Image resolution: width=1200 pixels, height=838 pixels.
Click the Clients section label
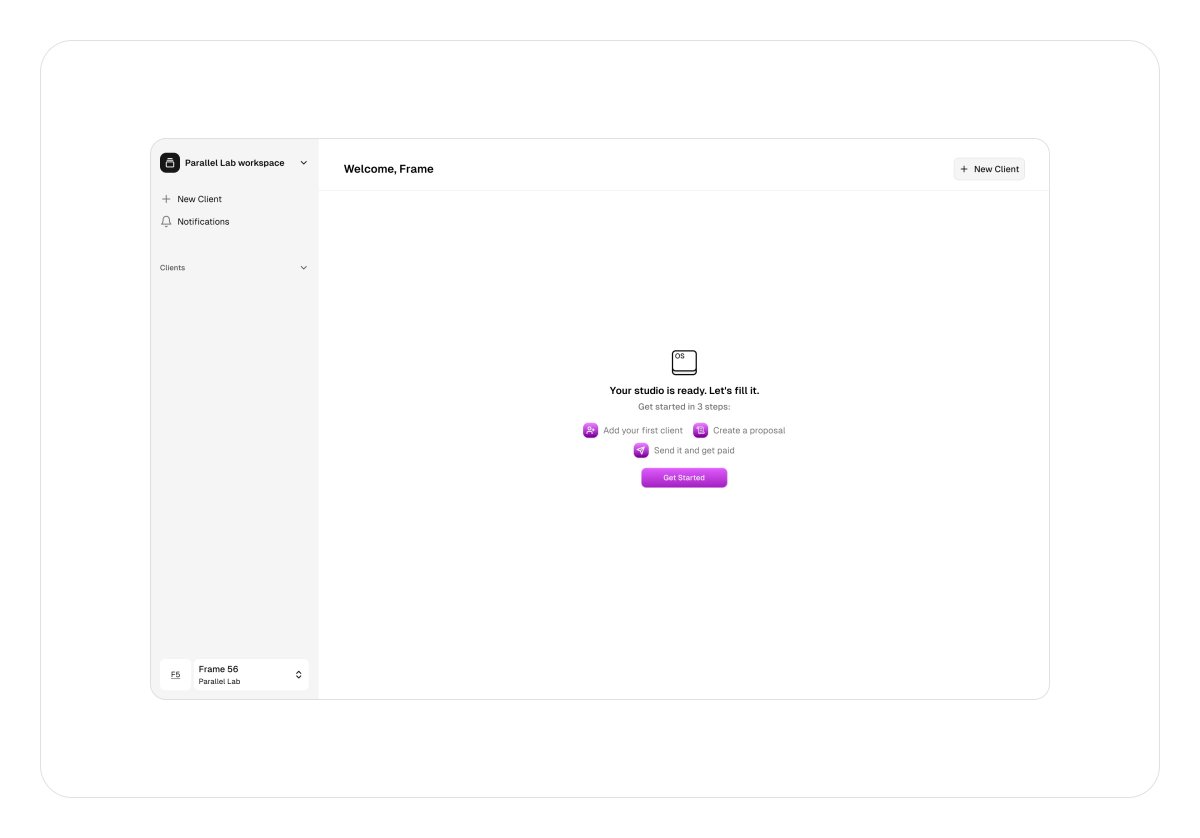click(x=172, y=268)
